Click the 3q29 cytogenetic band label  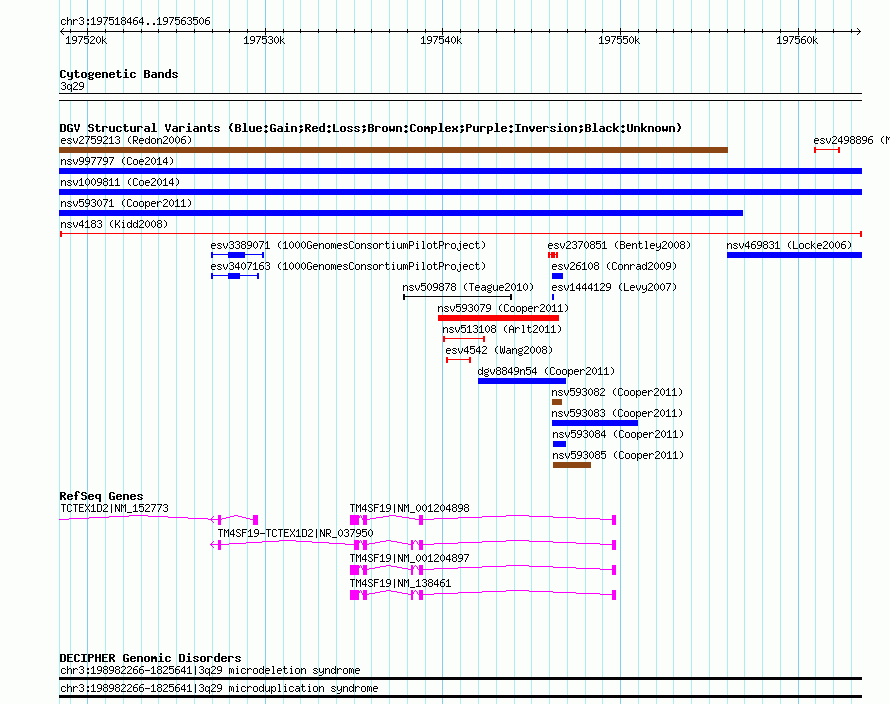[x=72, y=86]
